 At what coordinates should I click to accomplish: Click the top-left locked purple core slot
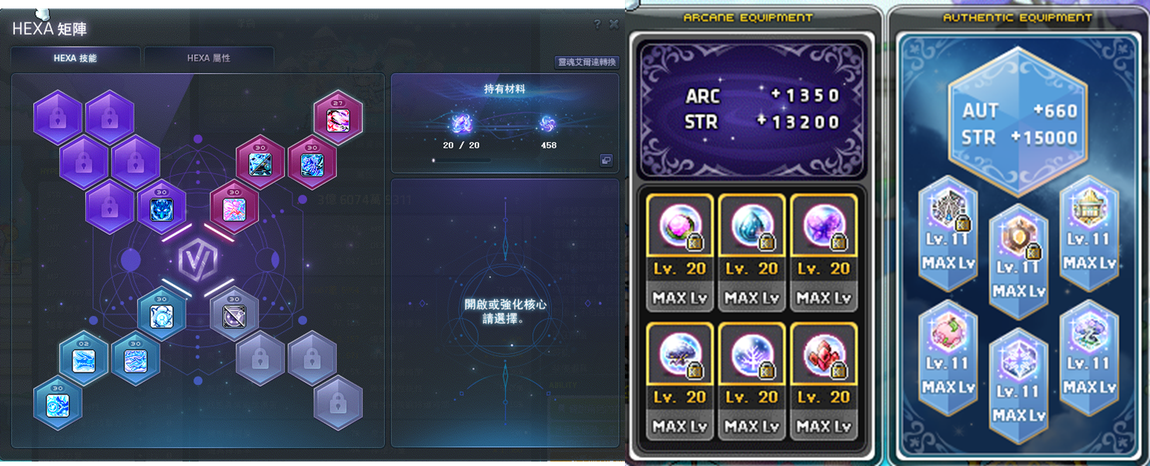[57, 117]
